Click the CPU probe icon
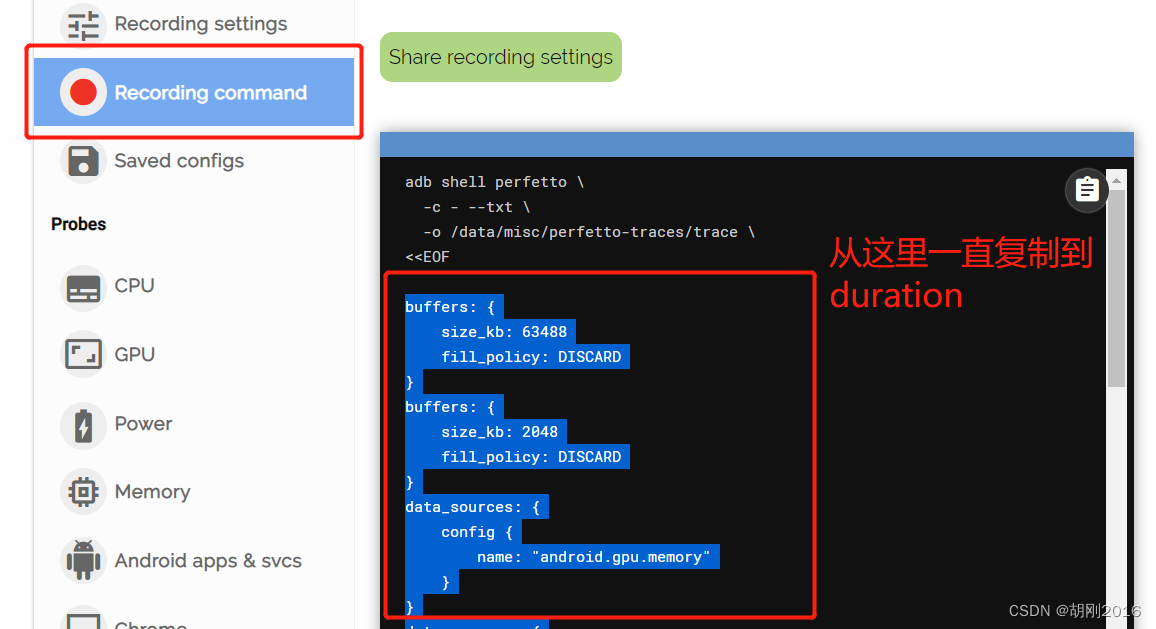1156x629 pixels. 83,288
